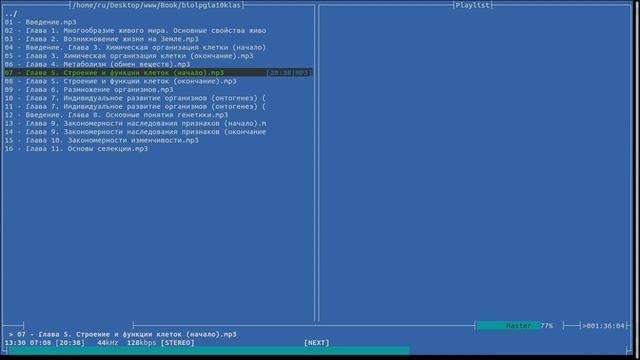Select track 09 Глава 6. Размножение организмов
Viewport: 640px width, 360px height.
click(89, 90)
